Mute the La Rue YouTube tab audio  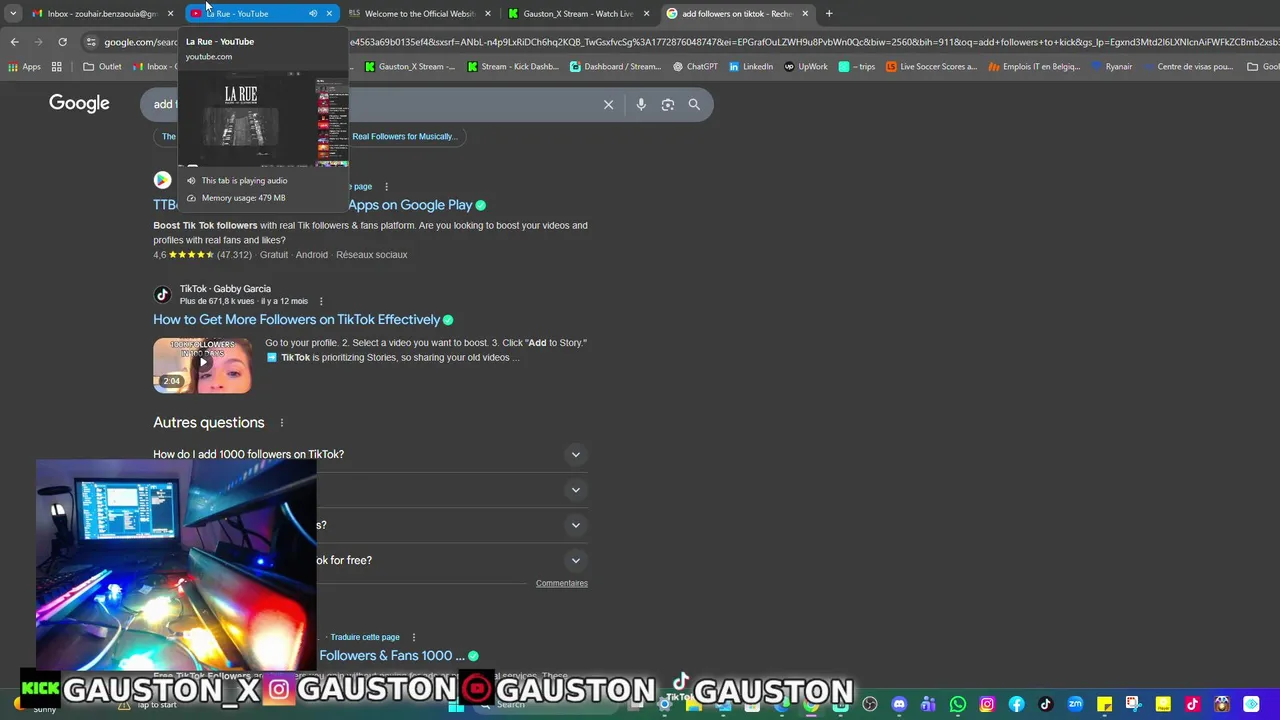pos(313,14)
